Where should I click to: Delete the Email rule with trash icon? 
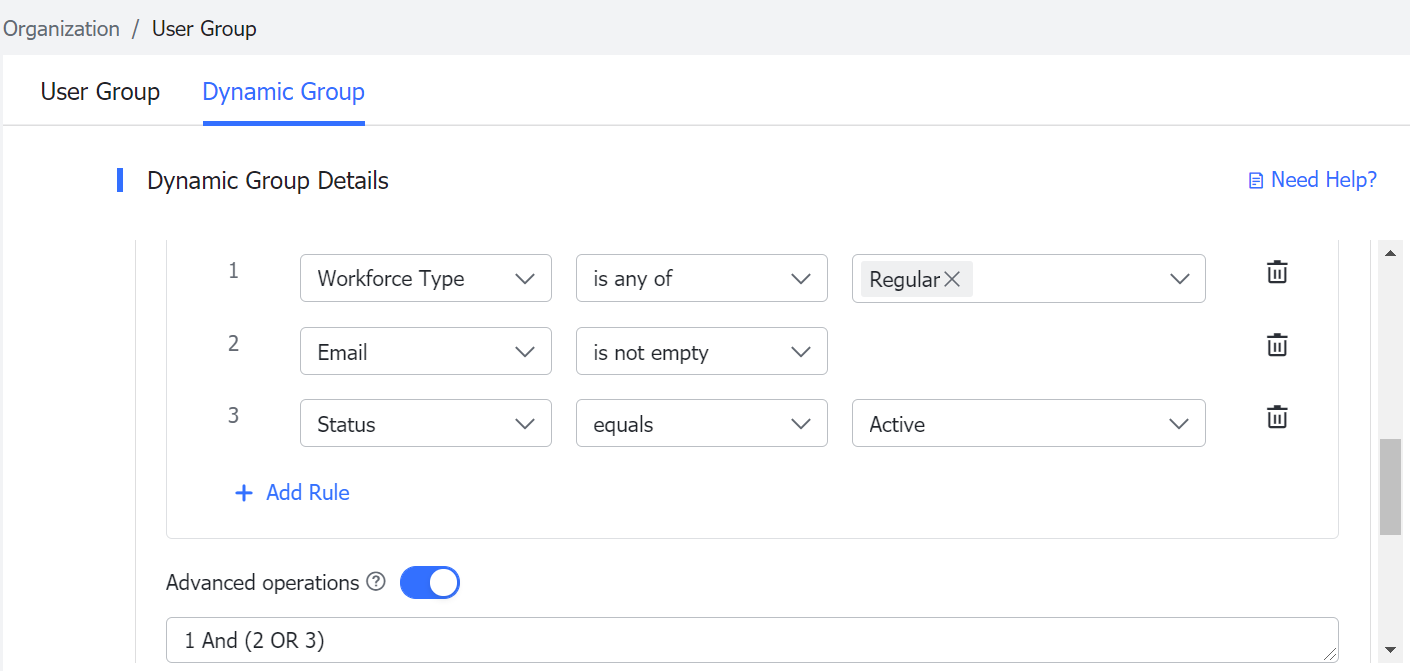click(x=1277, y=344)
